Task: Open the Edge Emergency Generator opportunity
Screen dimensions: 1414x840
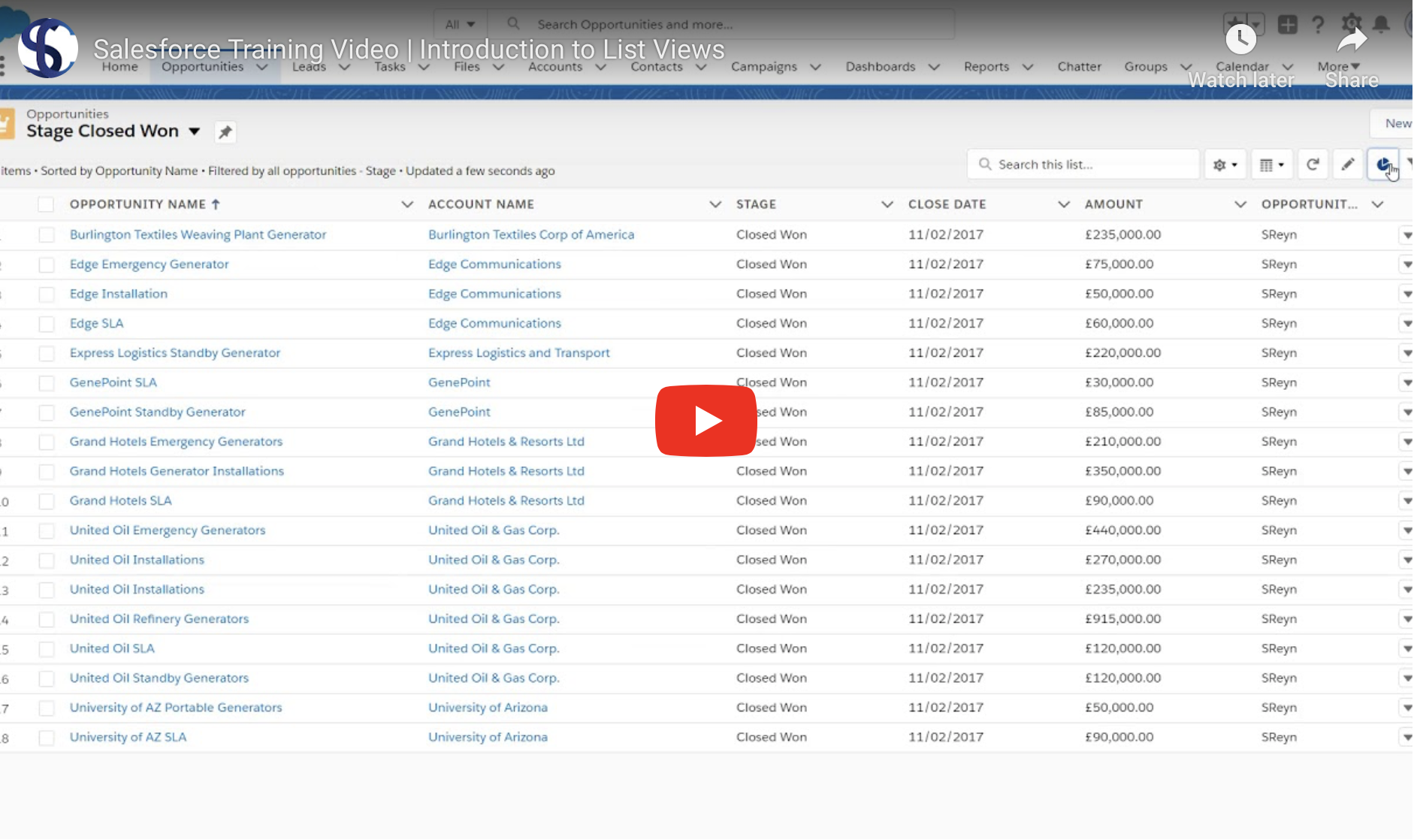Action: click(x=150, y=264)
